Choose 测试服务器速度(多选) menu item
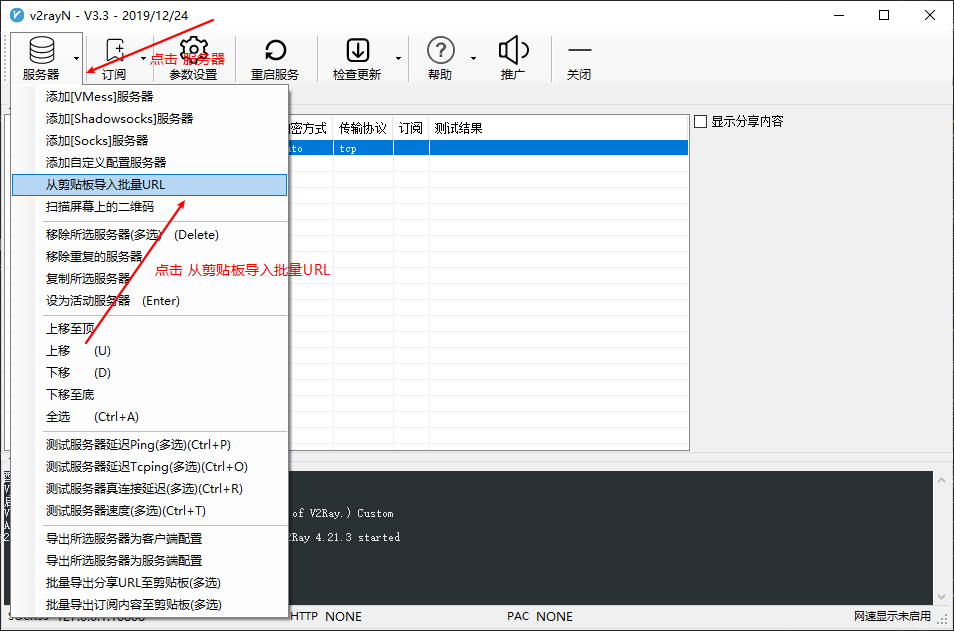This screenshot has height=631, width=954. click(150, 511)
